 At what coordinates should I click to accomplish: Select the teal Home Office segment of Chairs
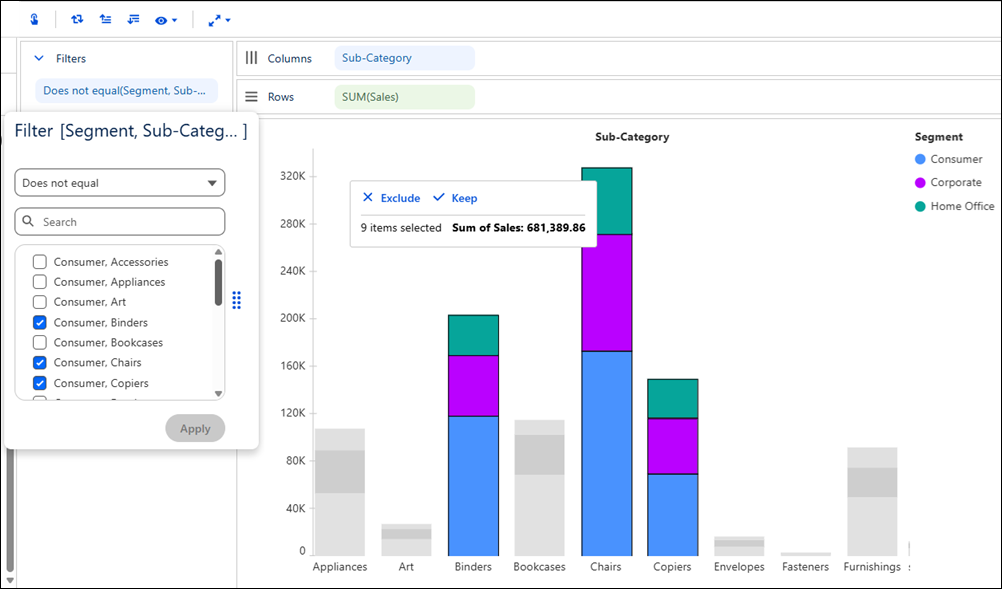[606, 201]
